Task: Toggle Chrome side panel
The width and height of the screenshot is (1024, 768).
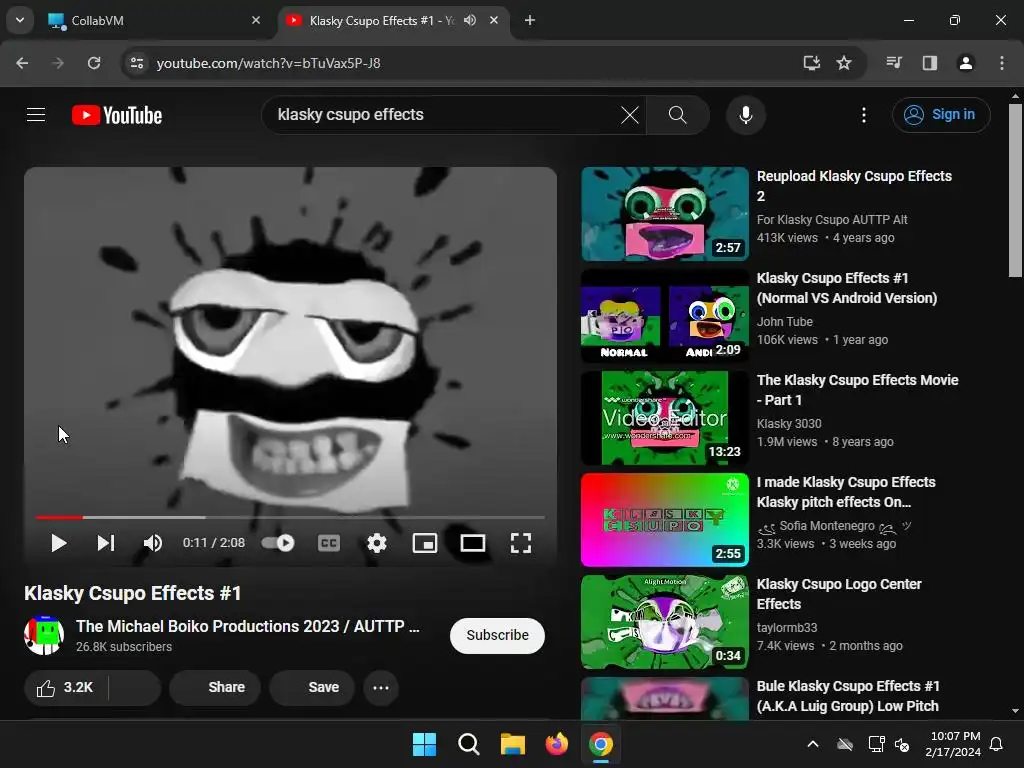Action: [x=929, y=63]
